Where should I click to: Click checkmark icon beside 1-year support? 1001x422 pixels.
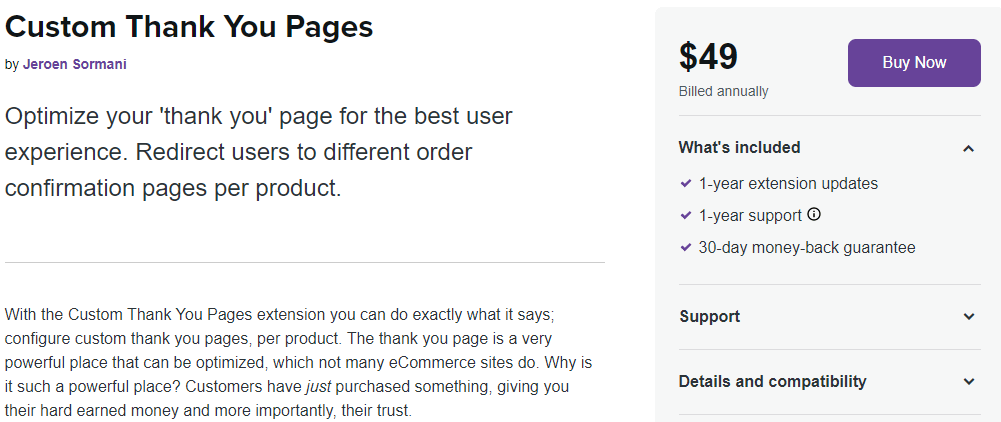tap(686, 216)
